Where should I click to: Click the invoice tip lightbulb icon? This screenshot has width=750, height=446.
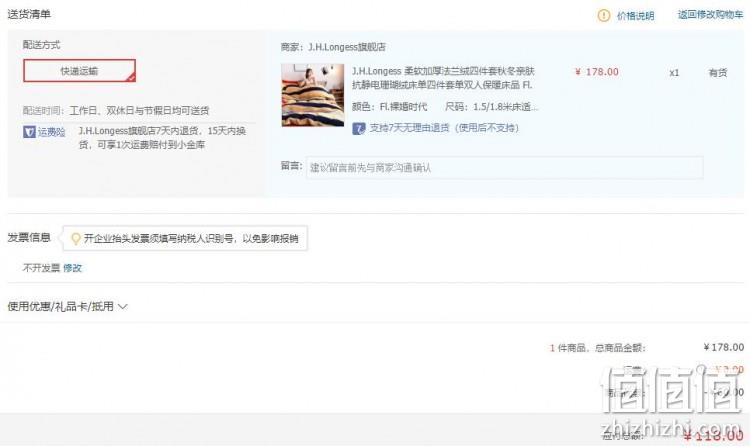[75, 238]
